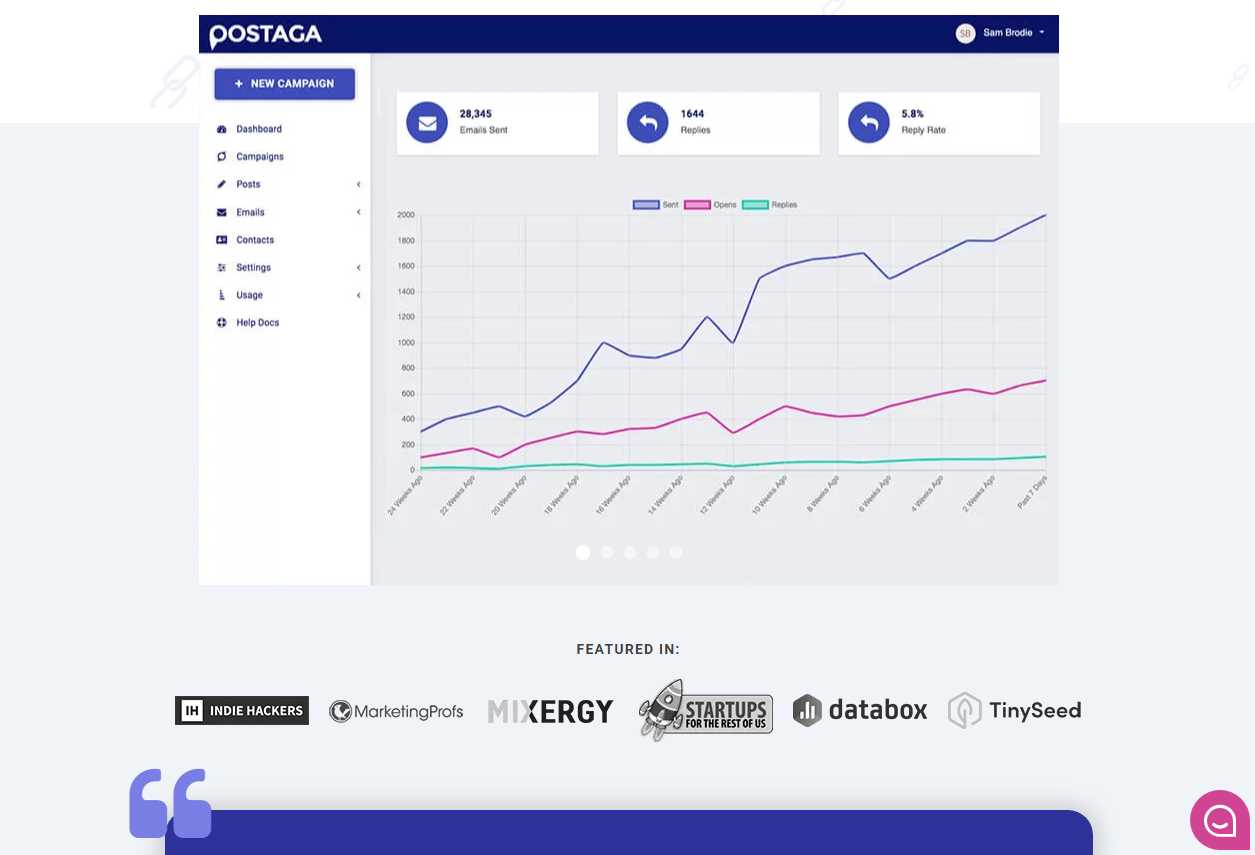Jump to the fifth carousel slide dot
1255x855 pixels.
coord(676,552)
